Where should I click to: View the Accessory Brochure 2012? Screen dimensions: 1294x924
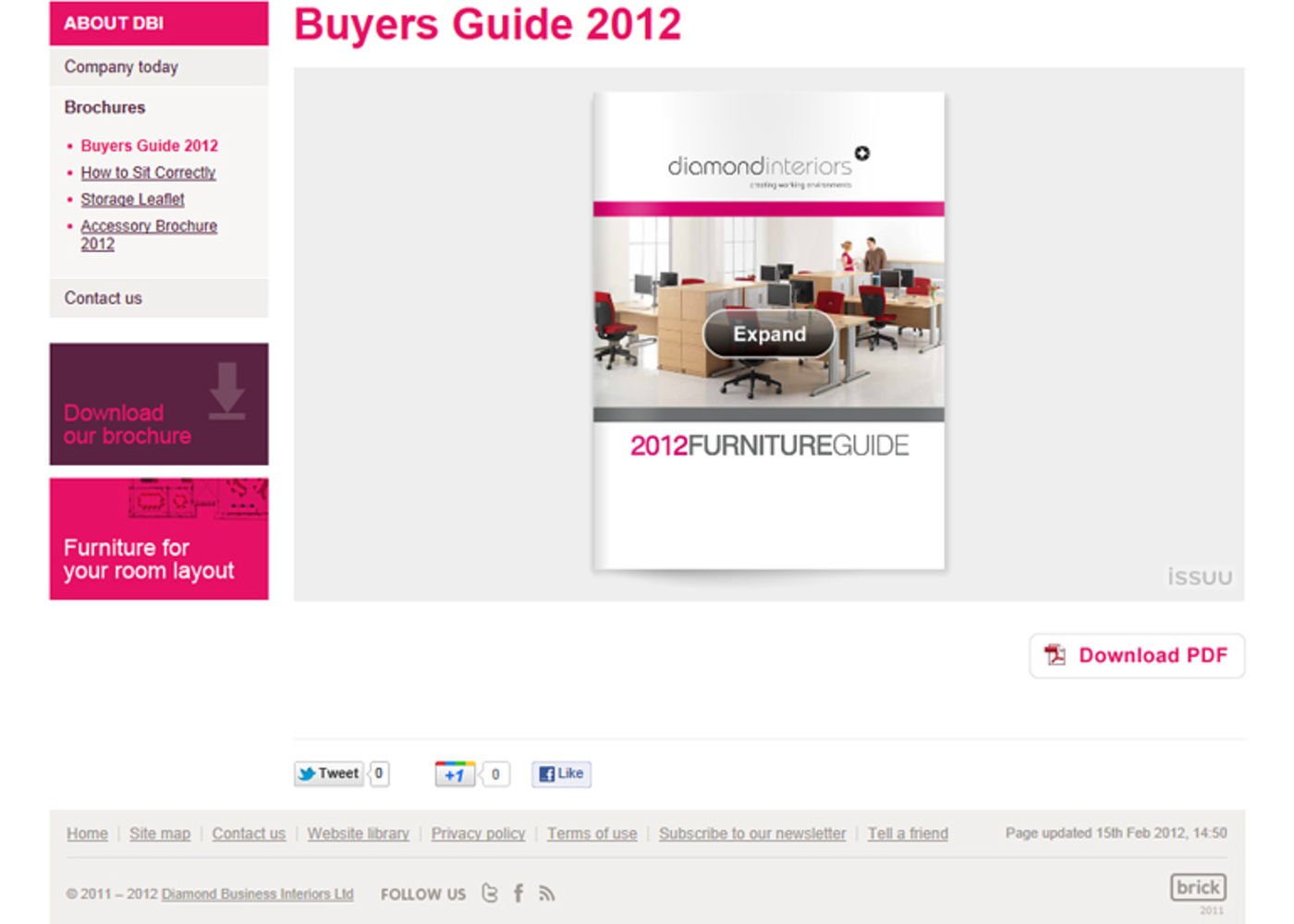[148, 234]
